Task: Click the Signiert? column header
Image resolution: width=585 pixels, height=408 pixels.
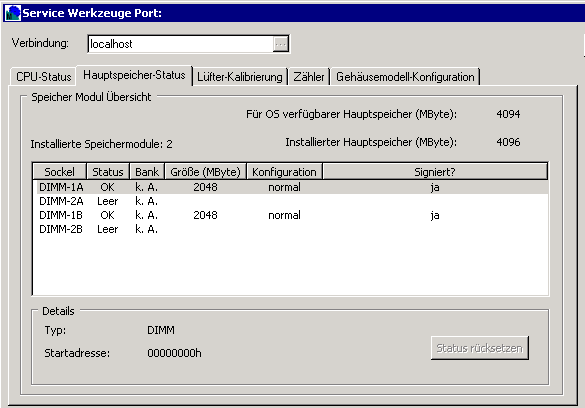Action: click(x=435, y=172)
